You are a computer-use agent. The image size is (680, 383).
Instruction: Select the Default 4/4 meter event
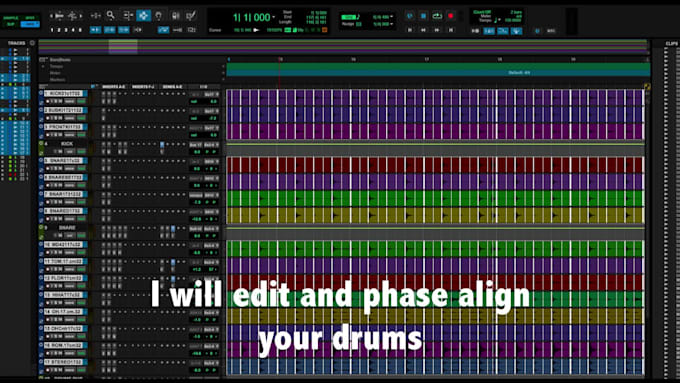[x=519, y=73]
